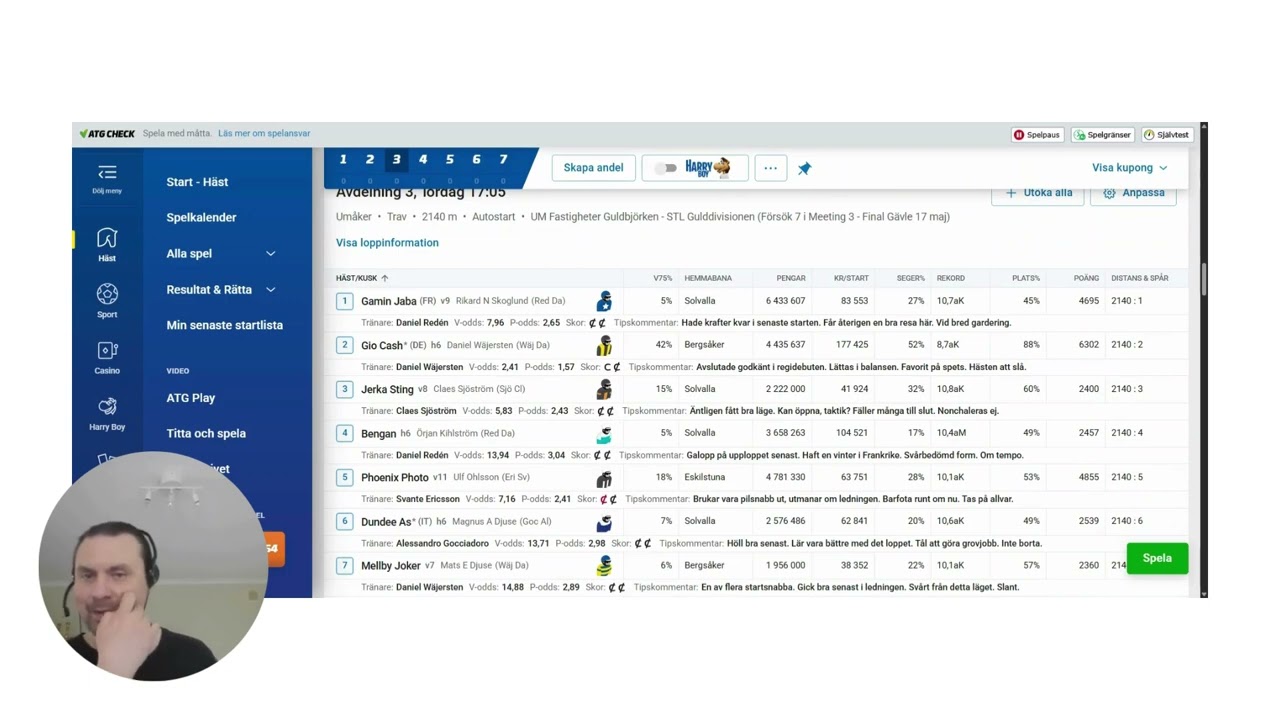Select horse number 1 Gamin Jaba
Viewport: 1280px width, 720px height.
344,301
